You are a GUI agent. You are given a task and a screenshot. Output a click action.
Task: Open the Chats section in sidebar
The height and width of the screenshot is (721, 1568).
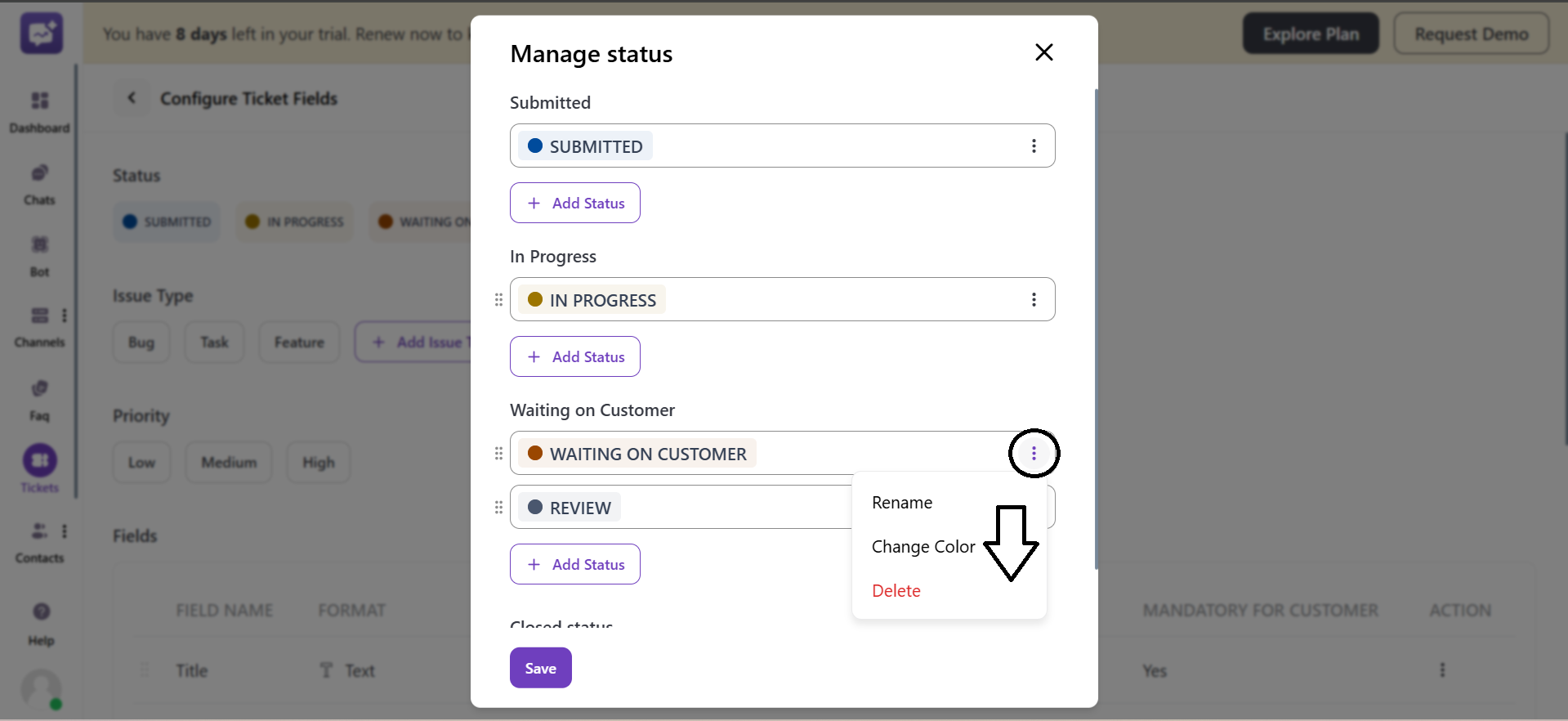pos(39,173)
